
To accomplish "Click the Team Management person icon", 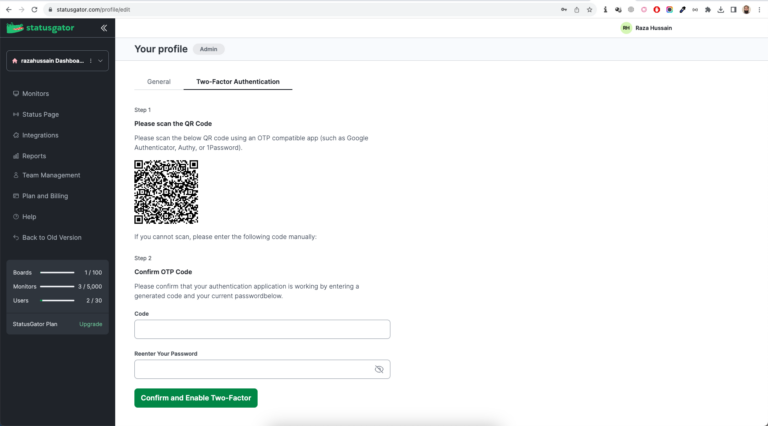I will tap(15, 176).
